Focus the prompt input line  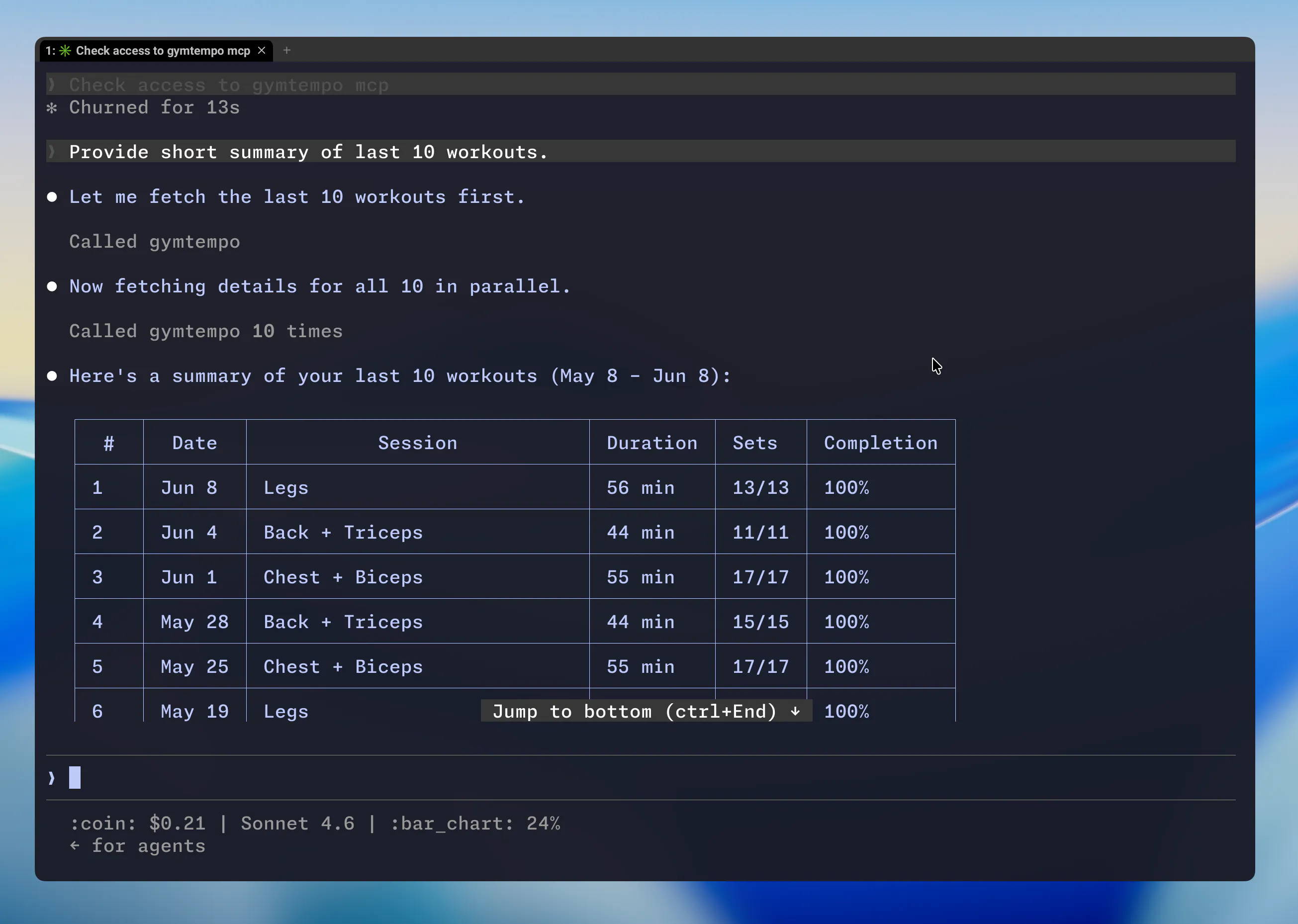click(x=641, y=777)
